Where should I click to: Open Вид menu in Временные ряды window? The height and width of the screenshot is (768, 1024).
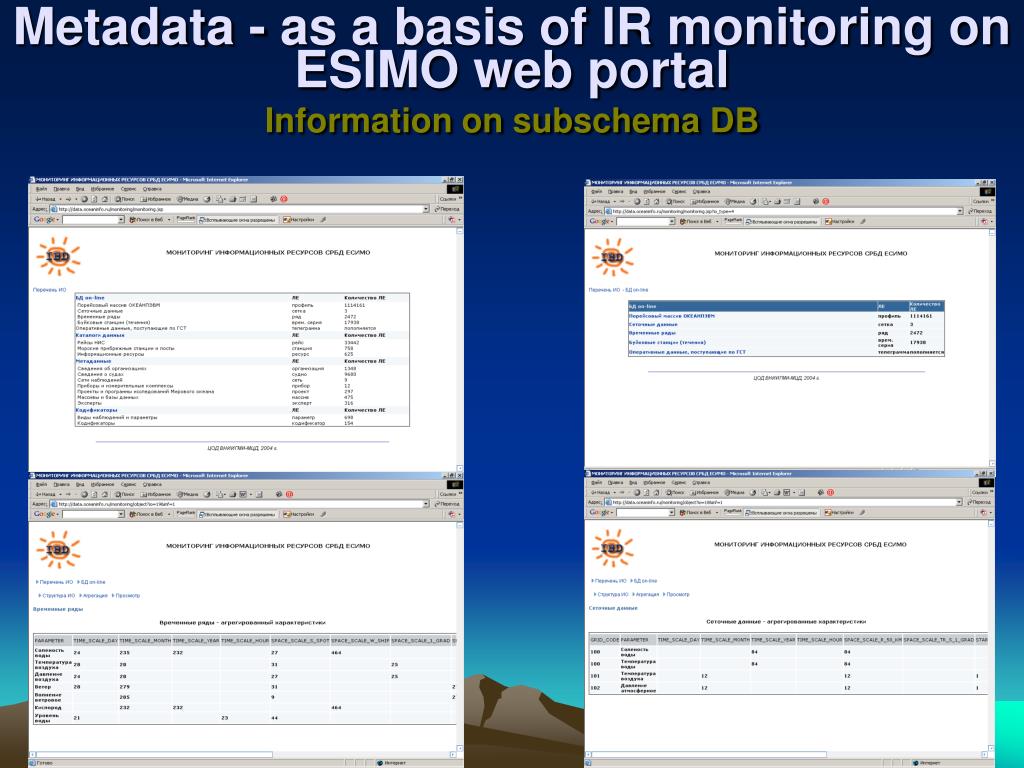[80, 485]
